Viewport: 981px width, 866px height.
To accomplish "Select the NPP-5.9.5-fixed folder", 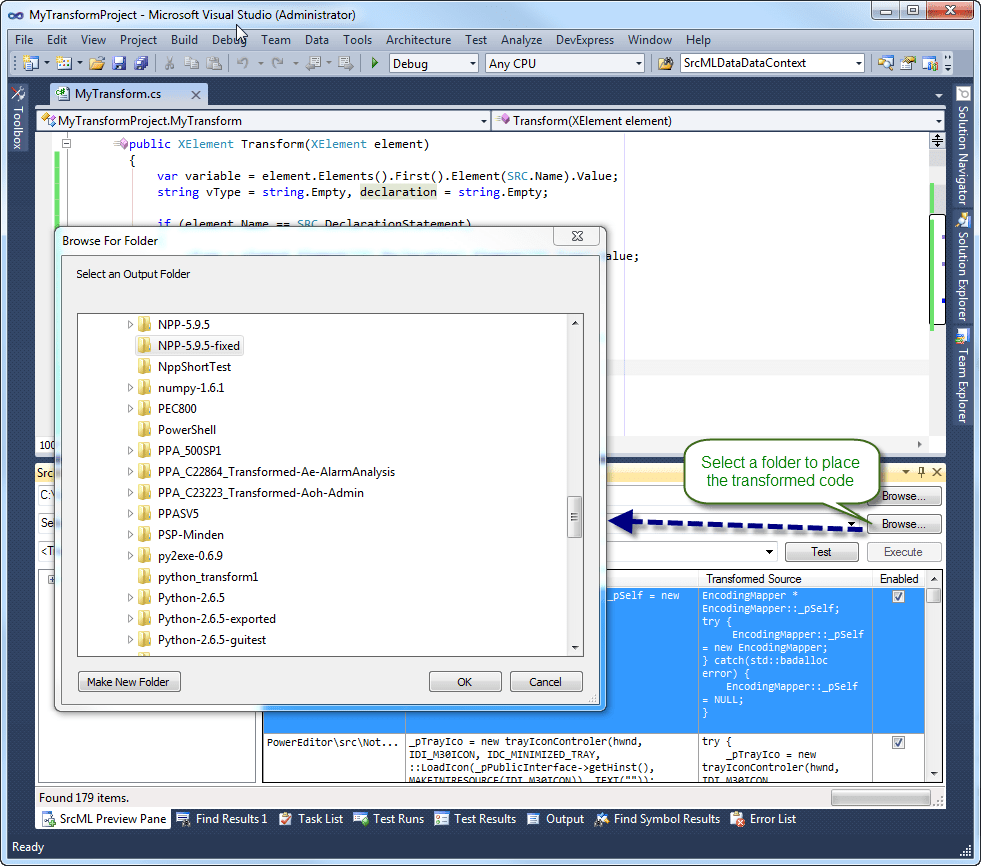I will 190,345.
